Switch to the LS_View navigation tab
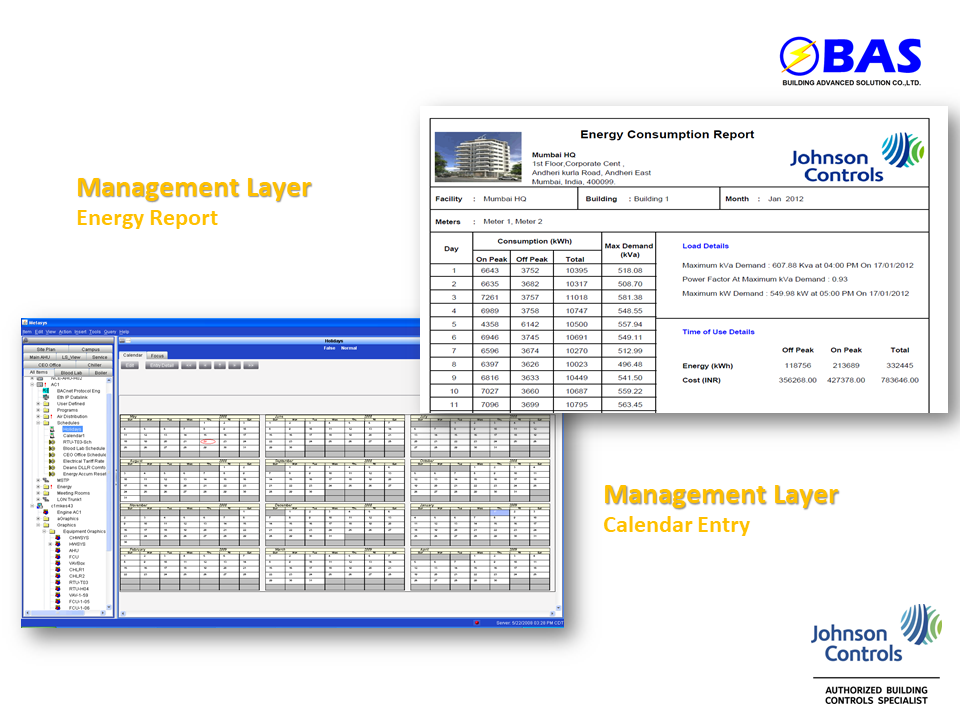 pos(71,357)
